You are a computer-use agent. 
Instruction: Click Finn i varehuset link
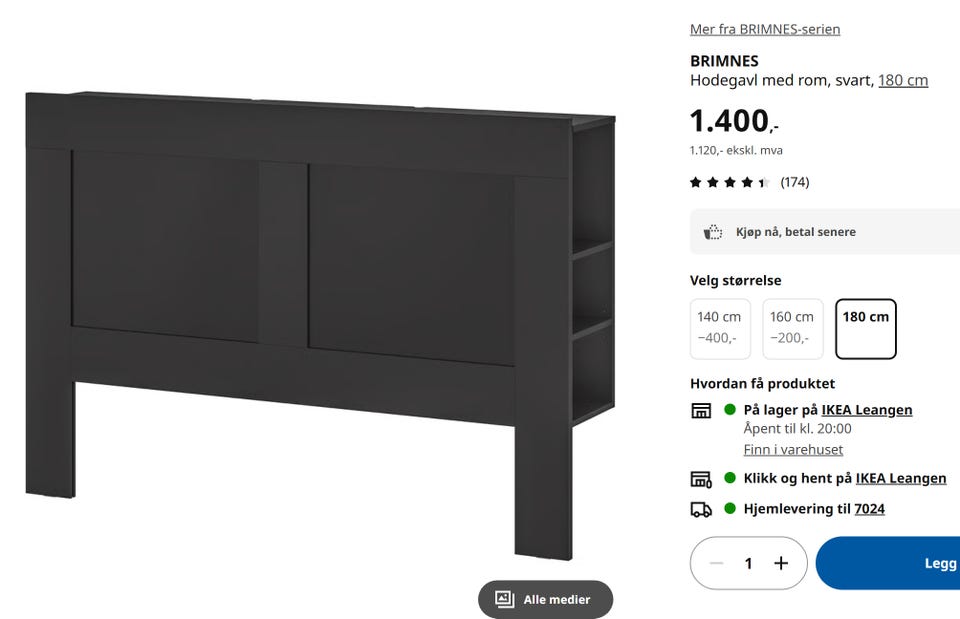pos(793,449)
